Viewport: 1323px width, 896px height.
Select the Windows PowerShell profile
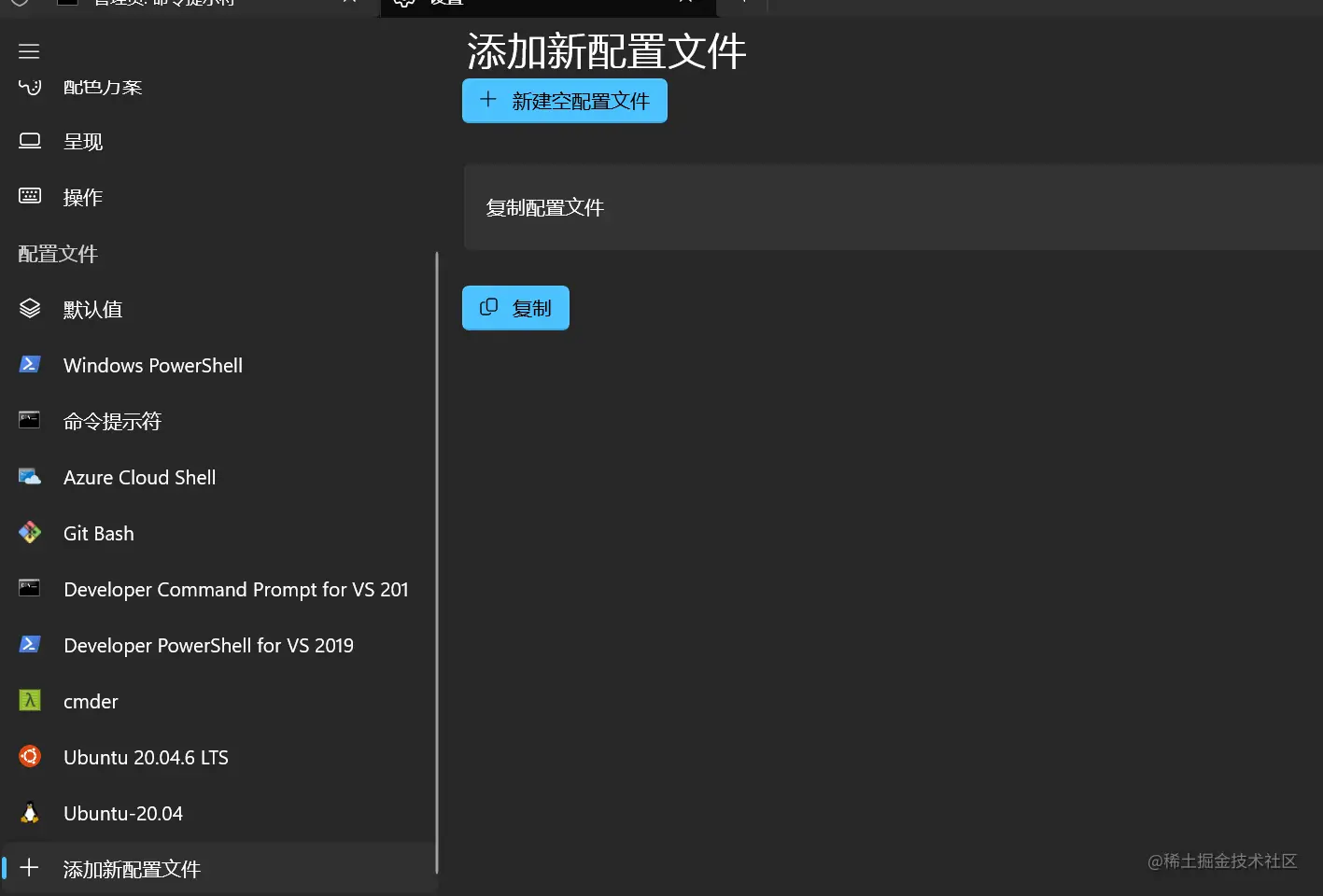click(x=218, y=365)
